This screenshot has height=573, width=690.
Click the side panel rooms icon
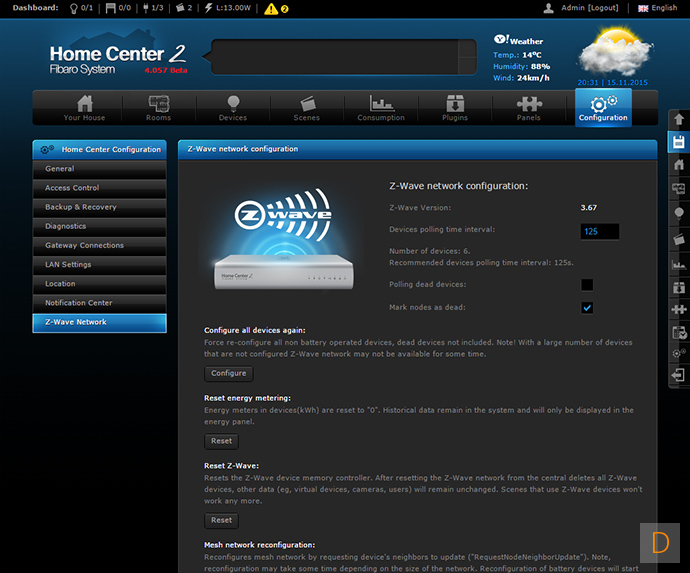(x=679, y=188)
